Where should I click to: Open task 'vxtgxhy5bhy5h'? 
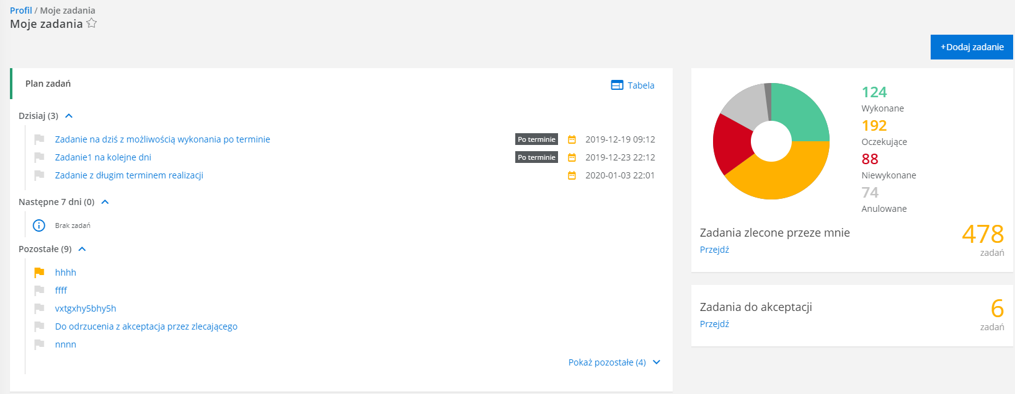click(85, 309)
